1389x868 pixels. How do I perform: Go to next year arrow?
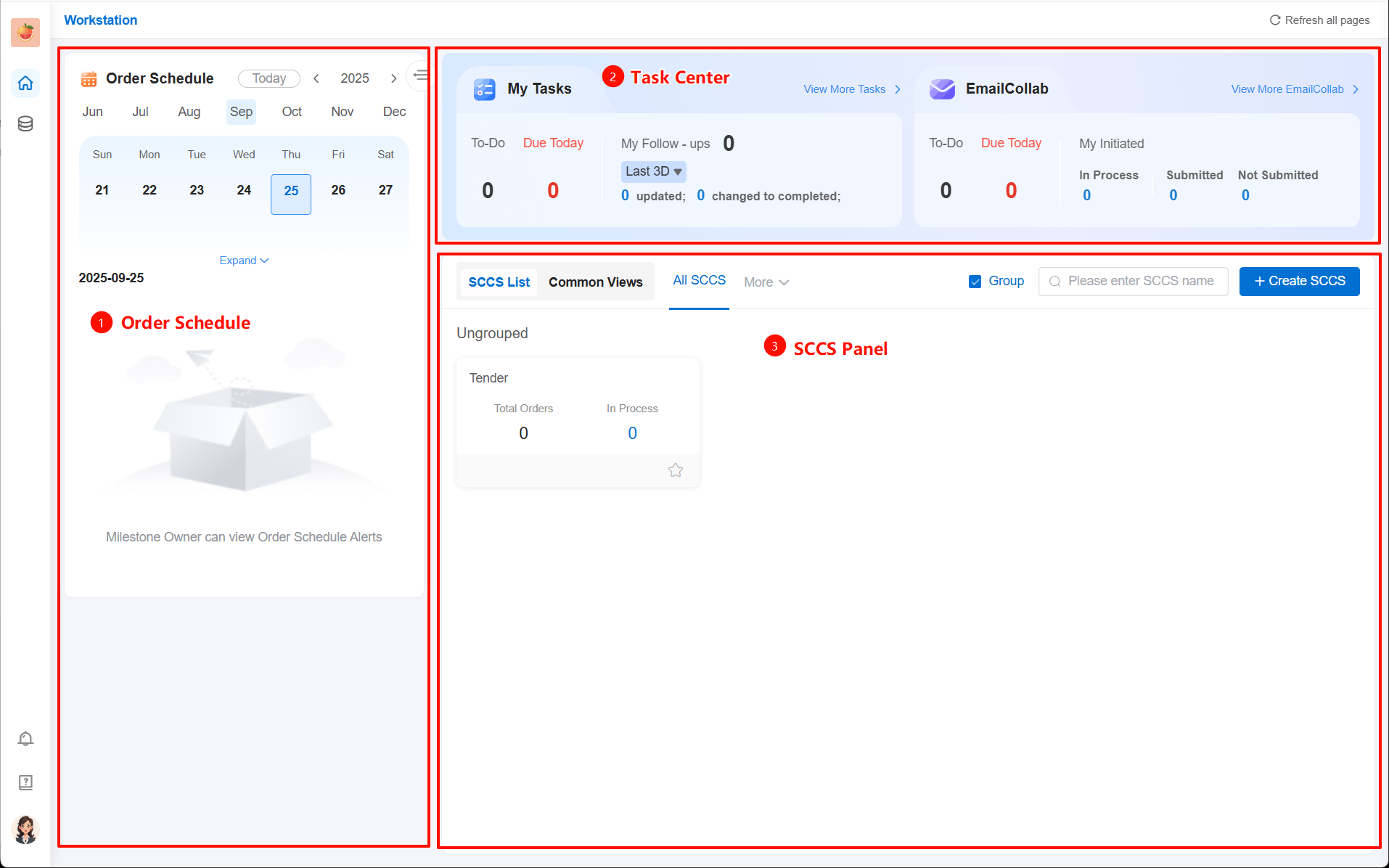point(393,78)
